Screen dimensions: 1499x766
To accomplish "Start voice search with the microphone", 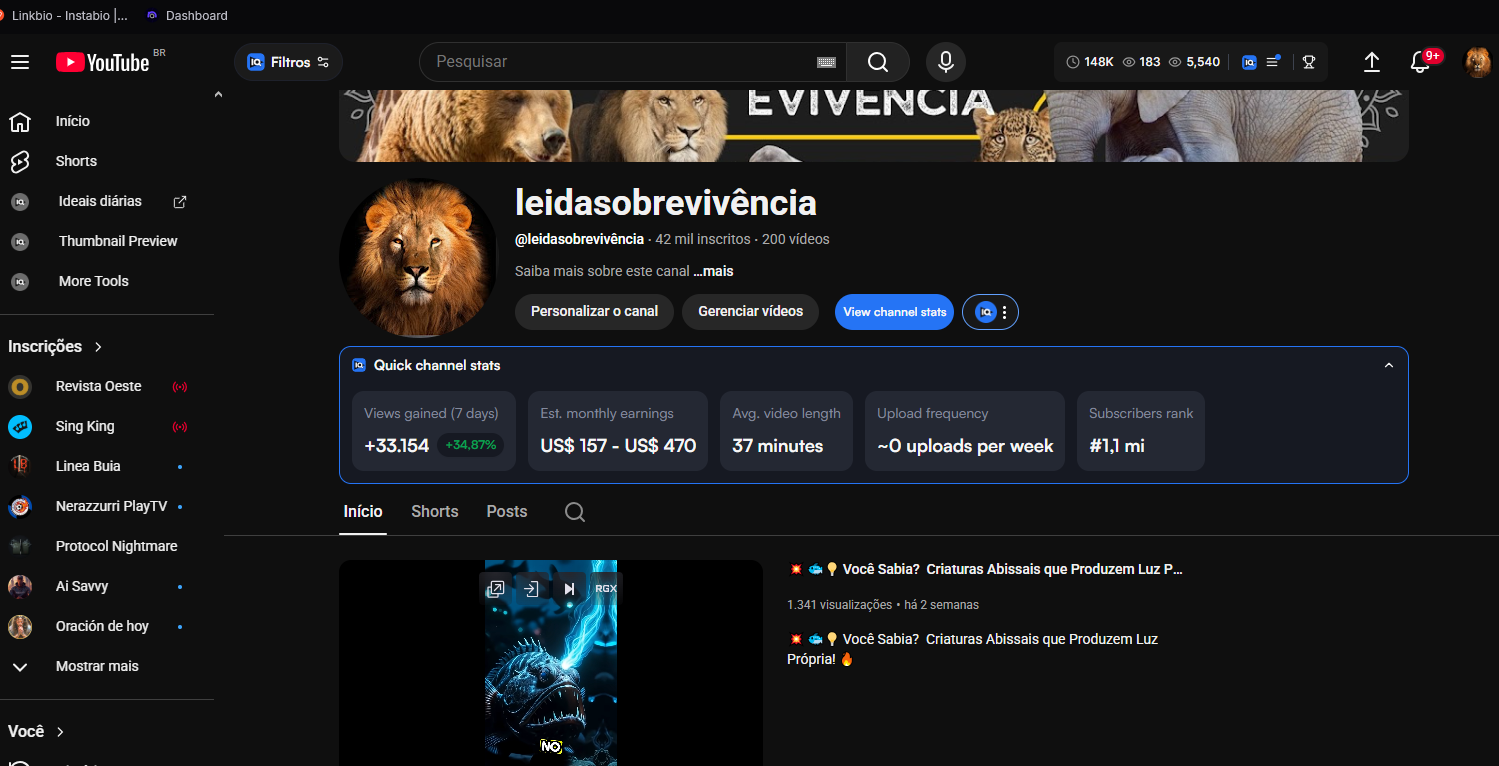I will point(945,62).
